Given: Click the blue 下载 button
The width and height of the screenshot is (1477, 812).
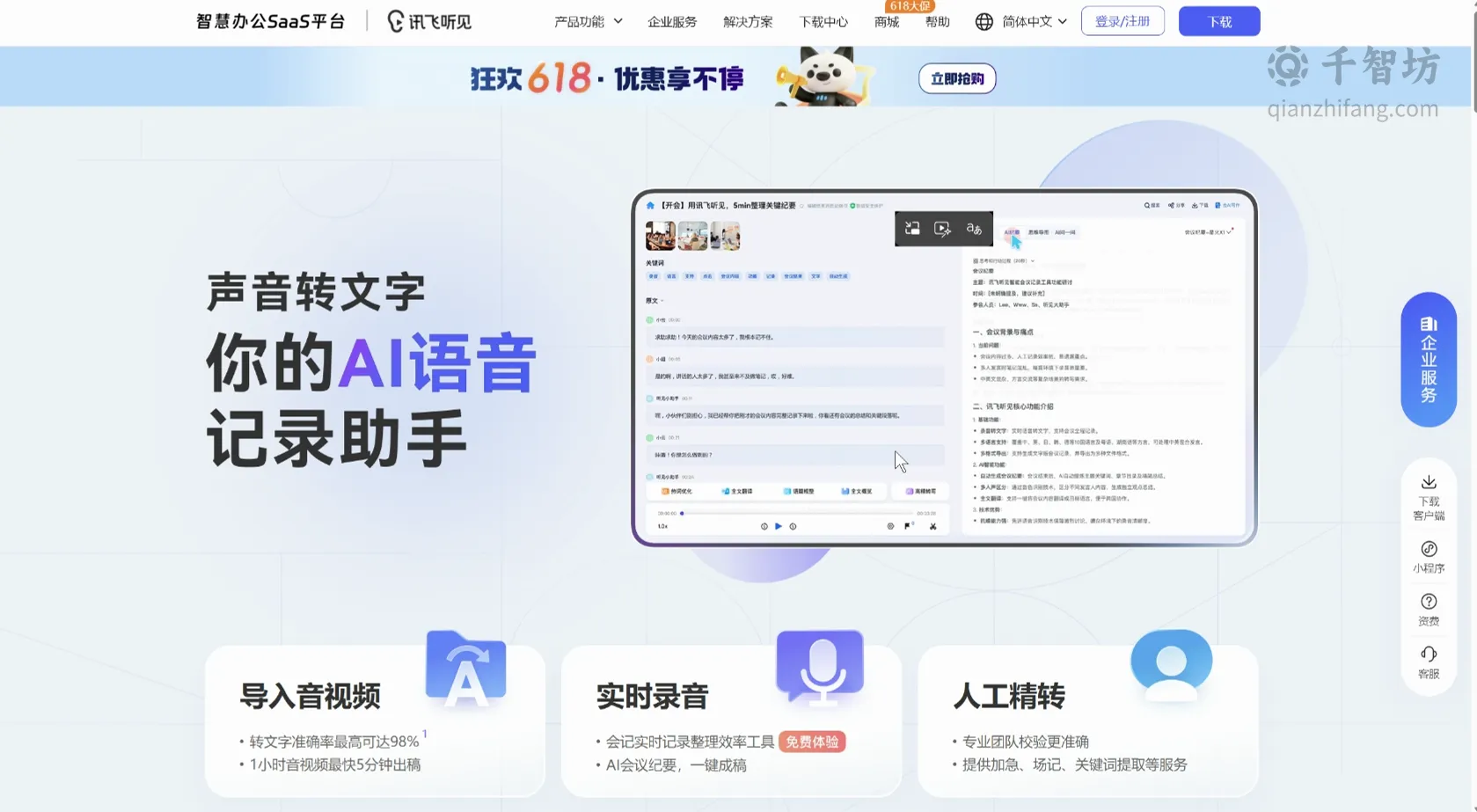Looking at the screenshot, I should (x=1219, y=21).
